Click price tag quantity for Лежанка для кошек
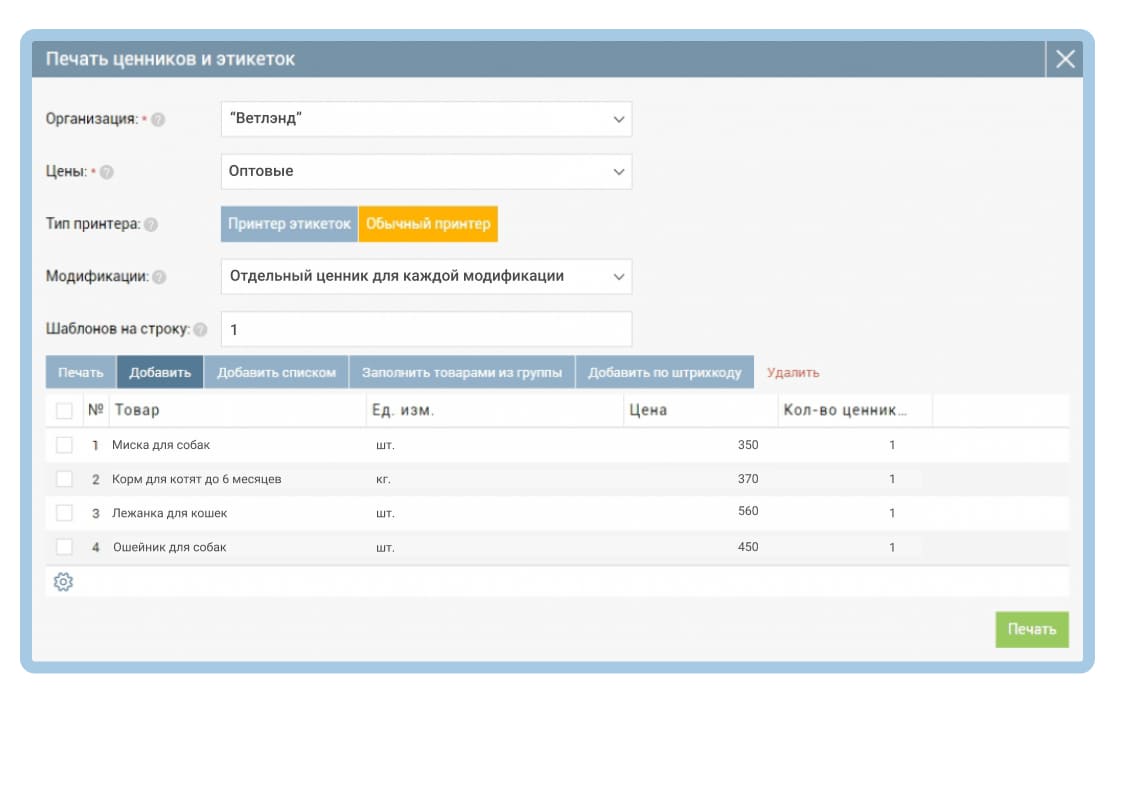This screenshot has height=810, width=1127. [892, 513]
